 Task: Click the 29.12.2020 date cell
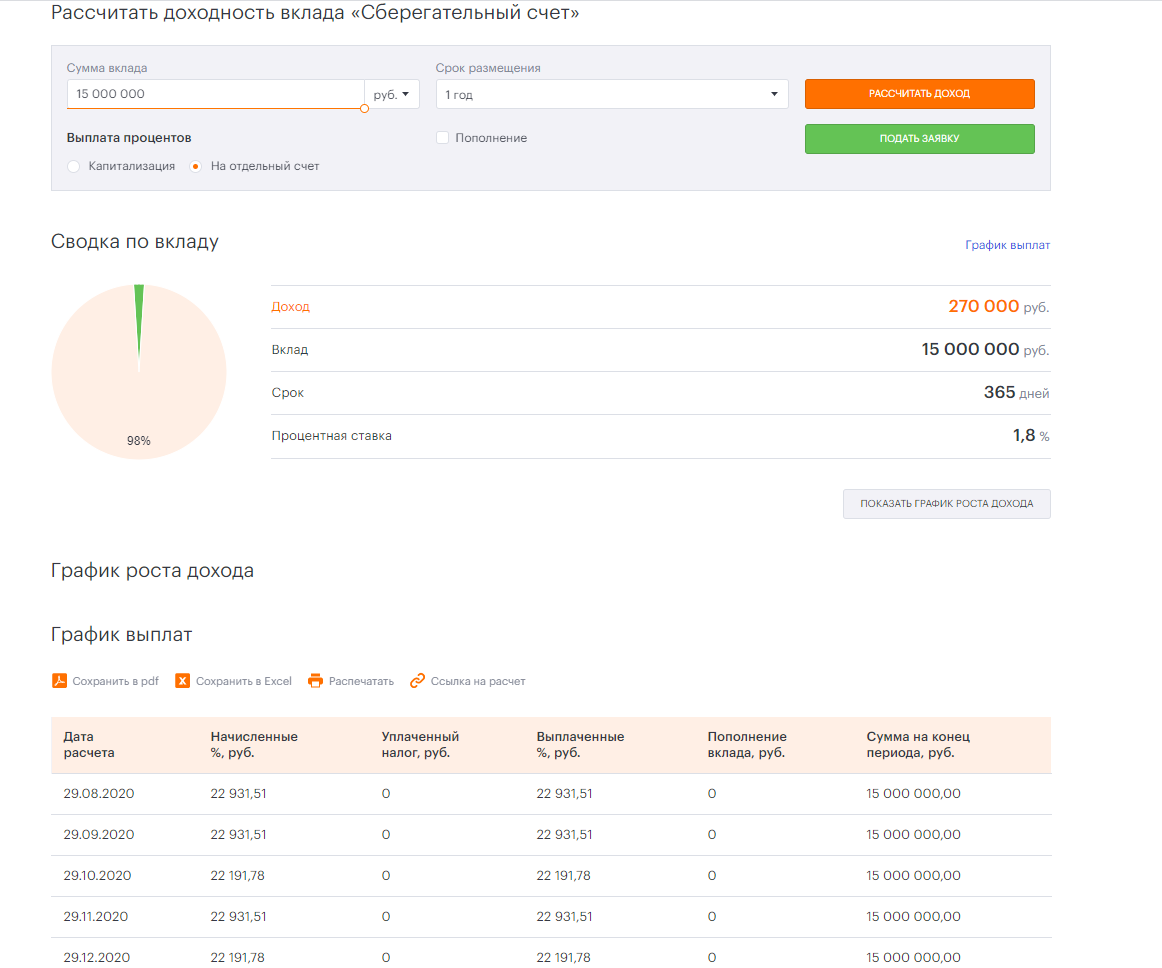coord(96,958)
